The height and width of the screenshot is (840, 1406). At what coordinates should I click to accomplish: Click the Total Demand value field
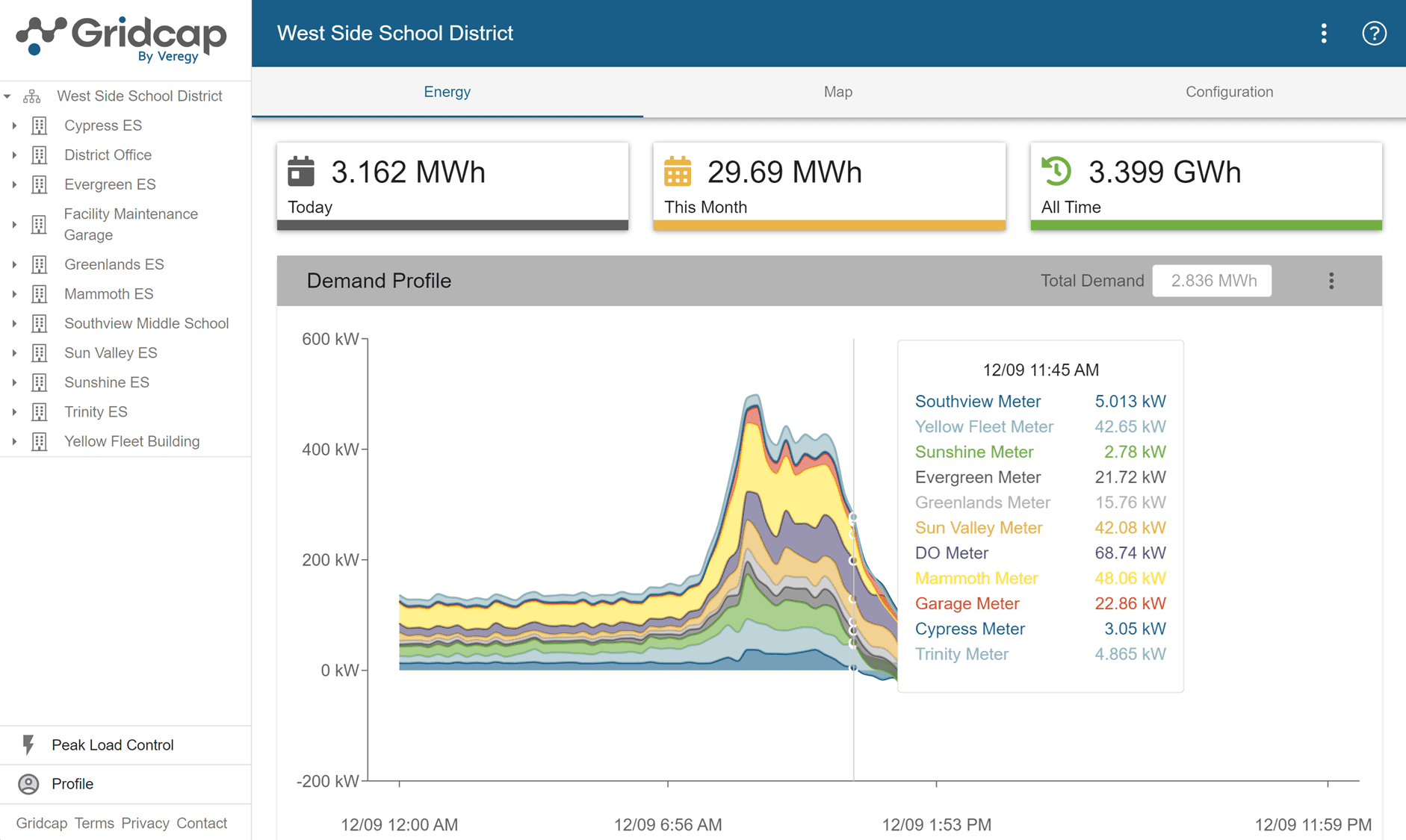1212,281
